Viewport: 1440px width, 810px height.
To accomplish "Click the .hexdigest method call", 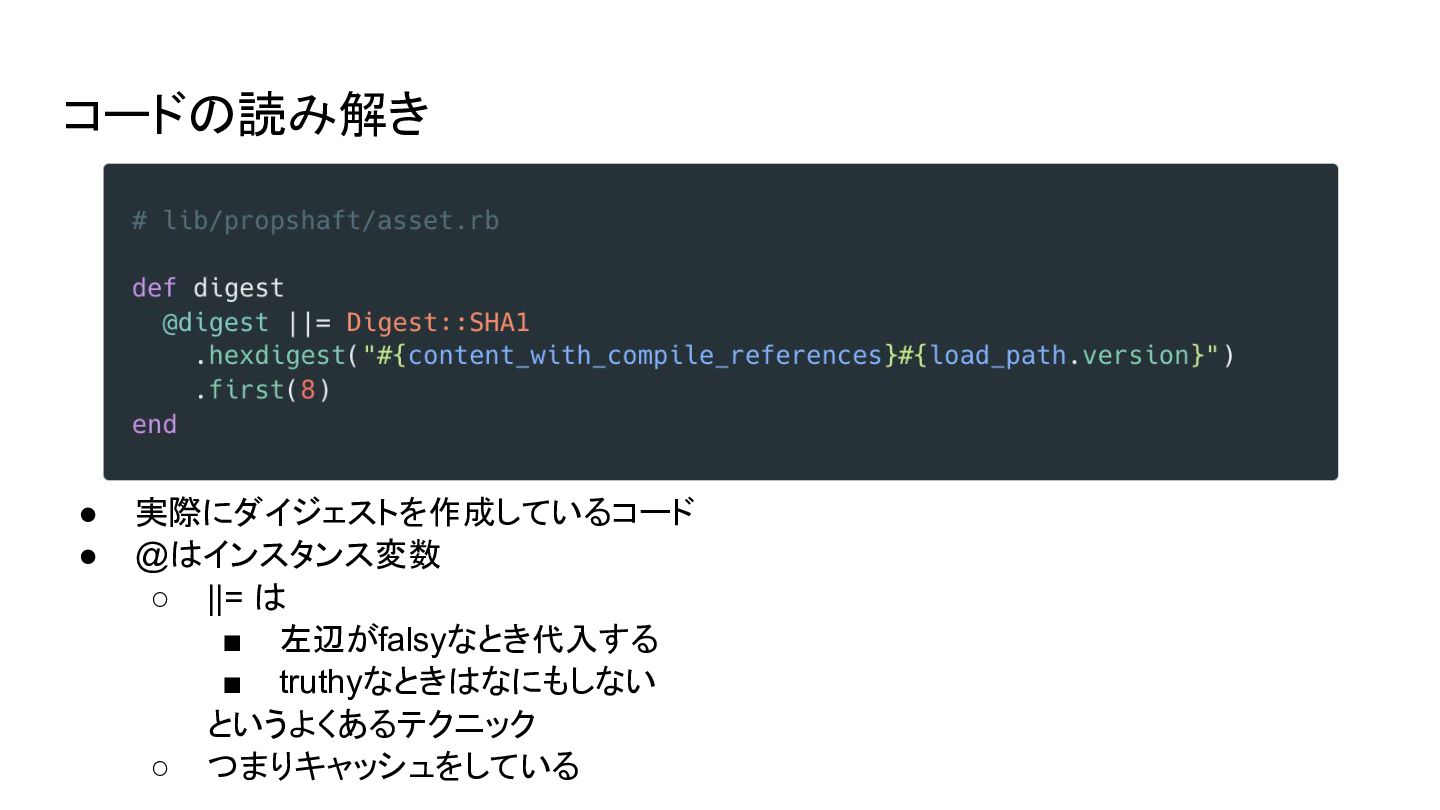I will pos(270,355).
